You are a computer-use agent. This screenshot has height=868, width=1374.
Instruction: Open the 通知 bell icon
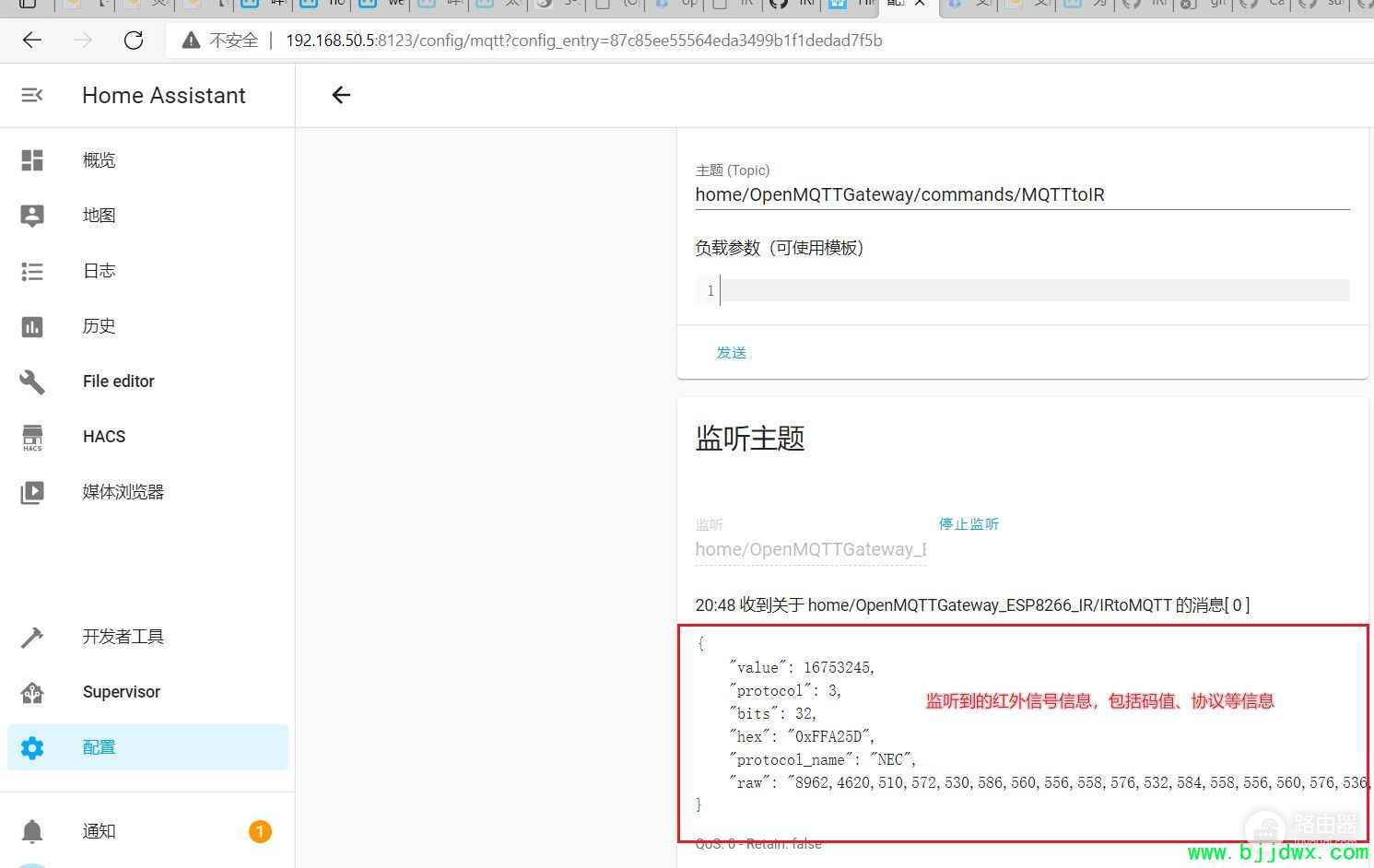click(x=32, y=831)
